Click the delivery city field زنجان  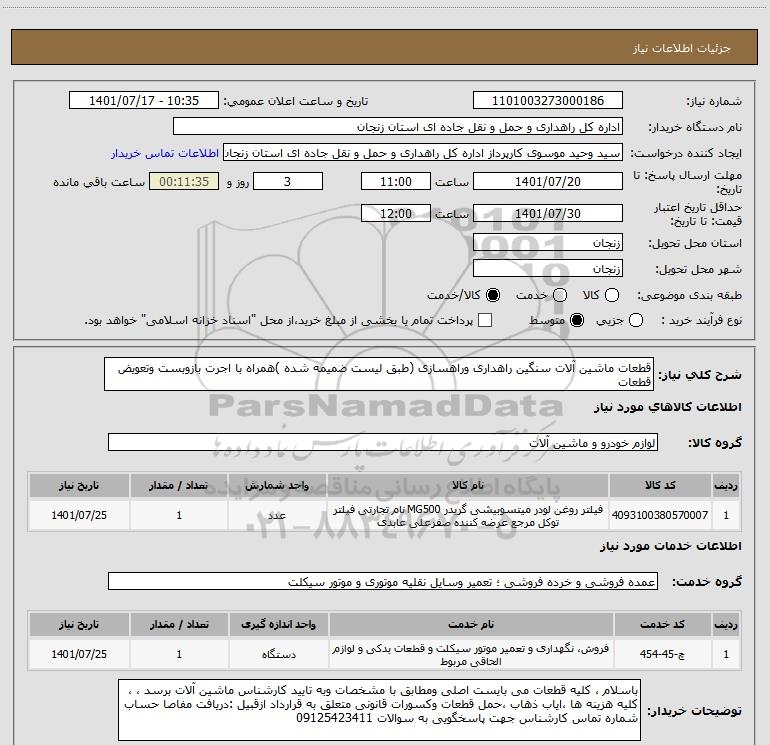coord(548,268)
